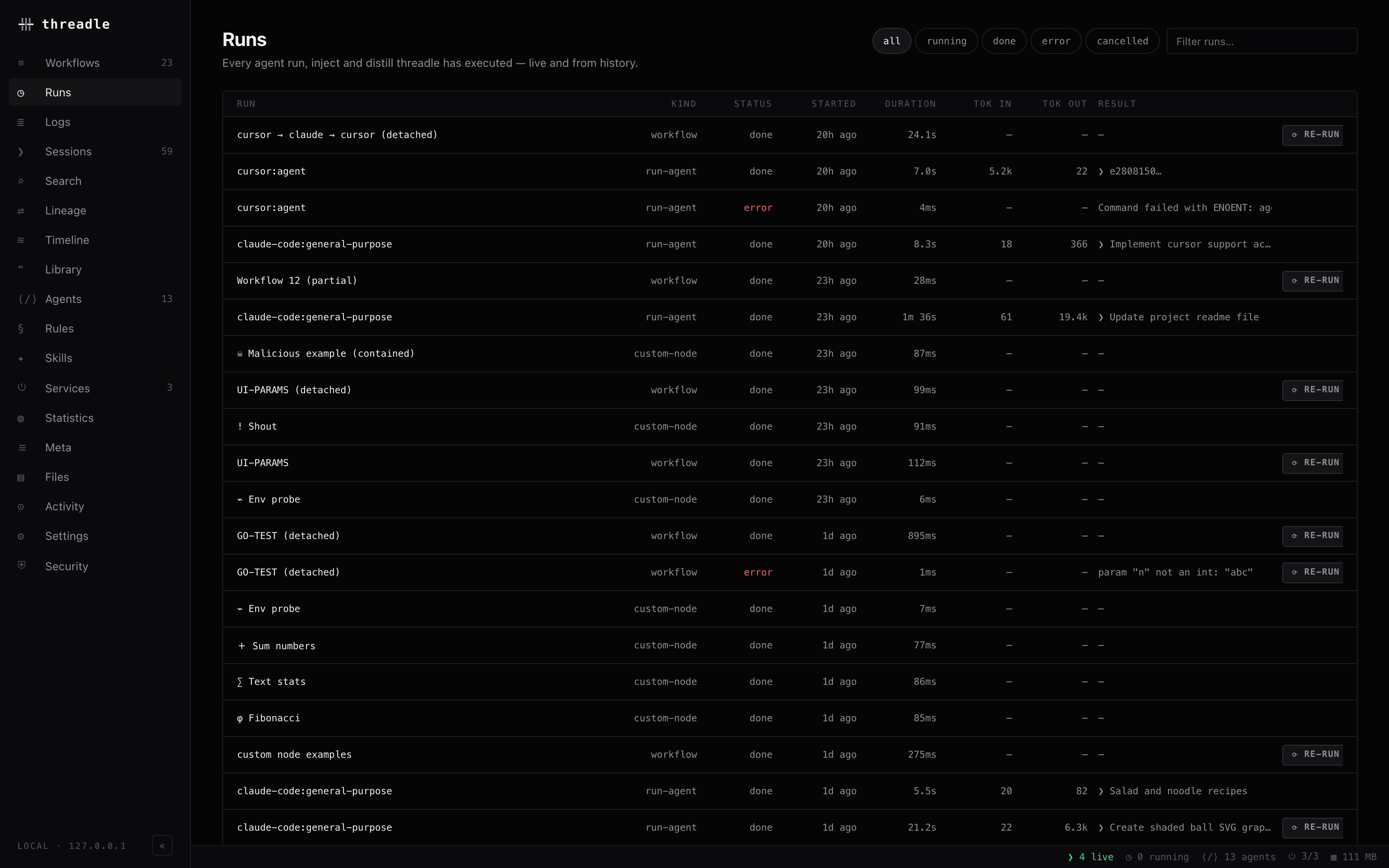The image size is (1389, 868).
Task: Click the '111 MB' memory indicator
Action: (x=1353, y=857)
